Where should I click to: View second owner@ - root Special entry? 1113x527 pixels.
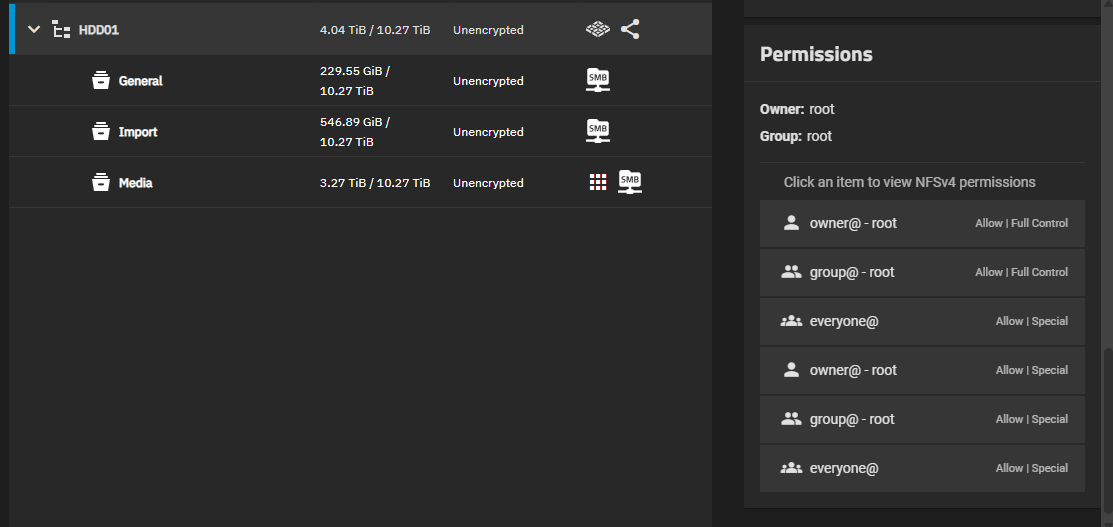(922, 370)
